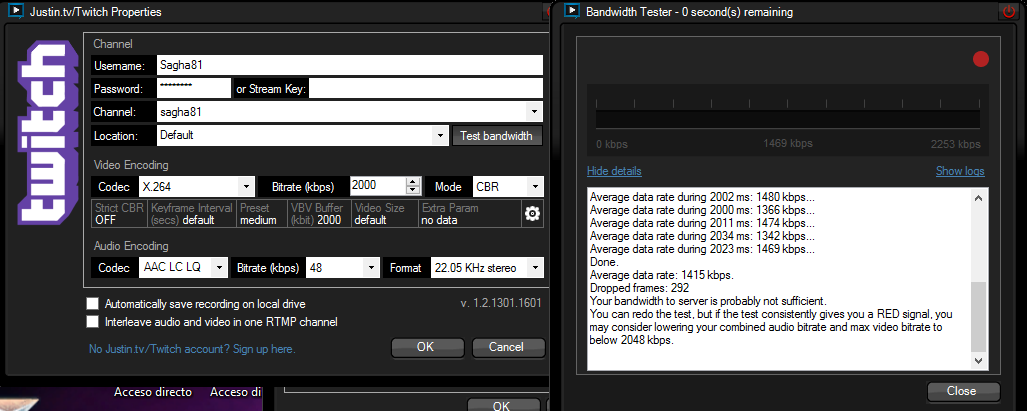Expand the audio Format 22.05 KHz dropdown

pyautogui.click(x=535, y=268)
